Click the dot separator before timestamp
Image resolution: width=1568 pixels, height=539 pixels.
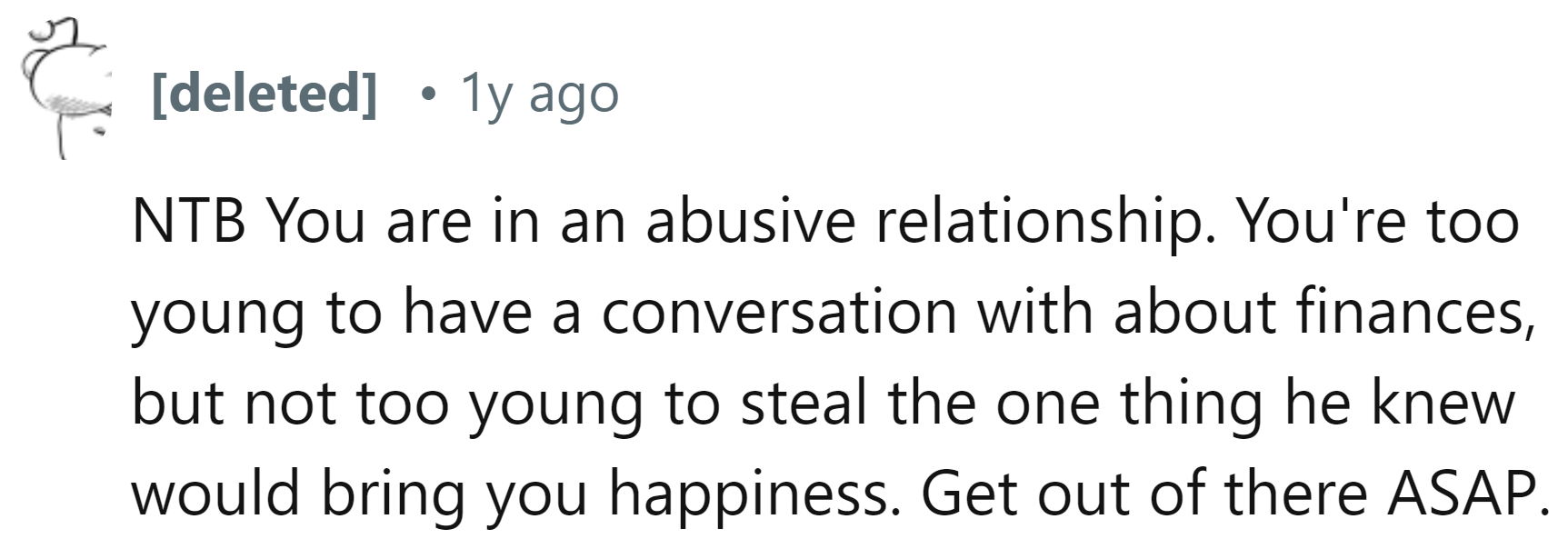coord(426,93)
